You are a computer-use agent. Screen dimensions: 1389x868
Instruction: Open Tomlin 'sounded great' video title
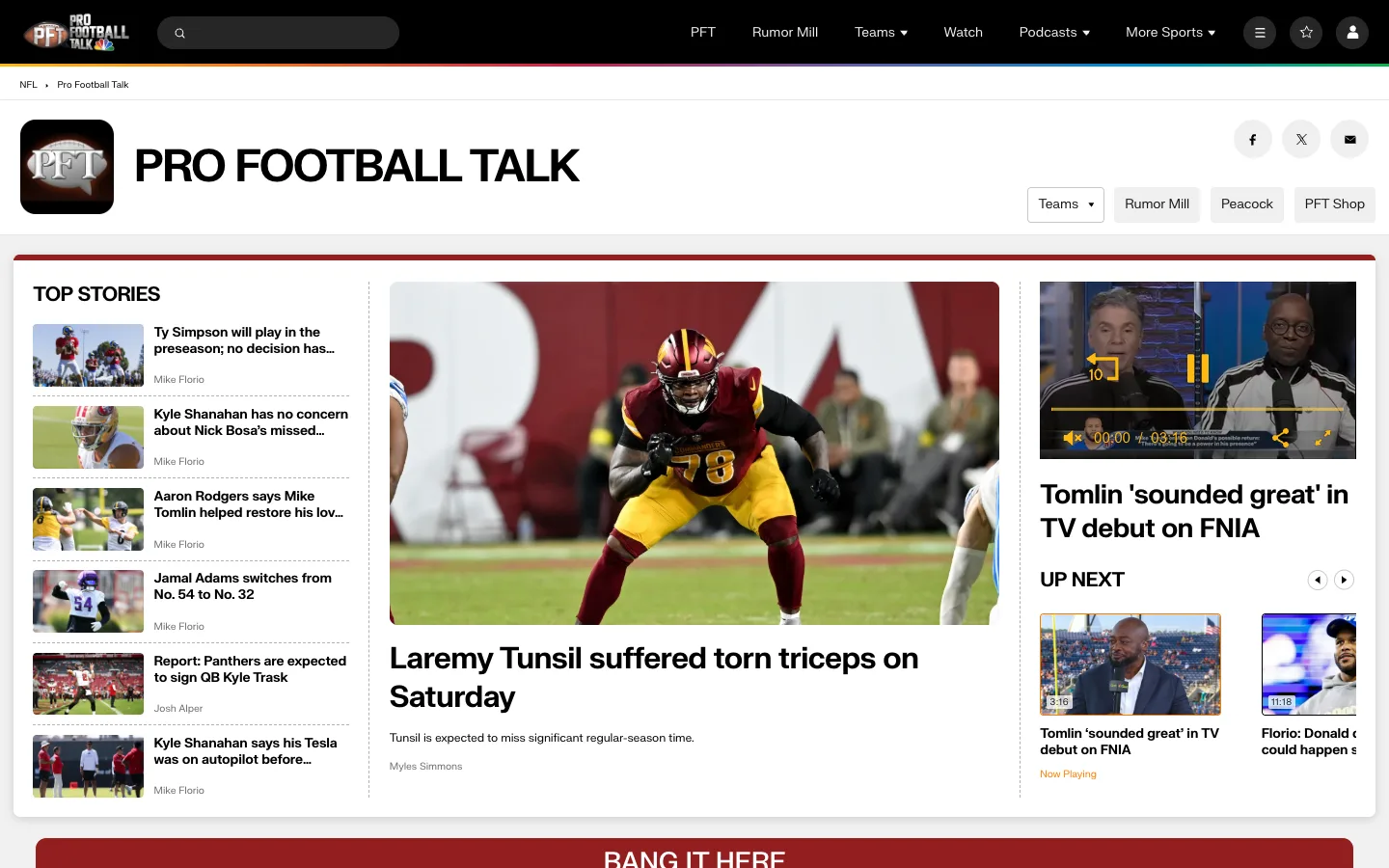click(x=1194, y=511)
